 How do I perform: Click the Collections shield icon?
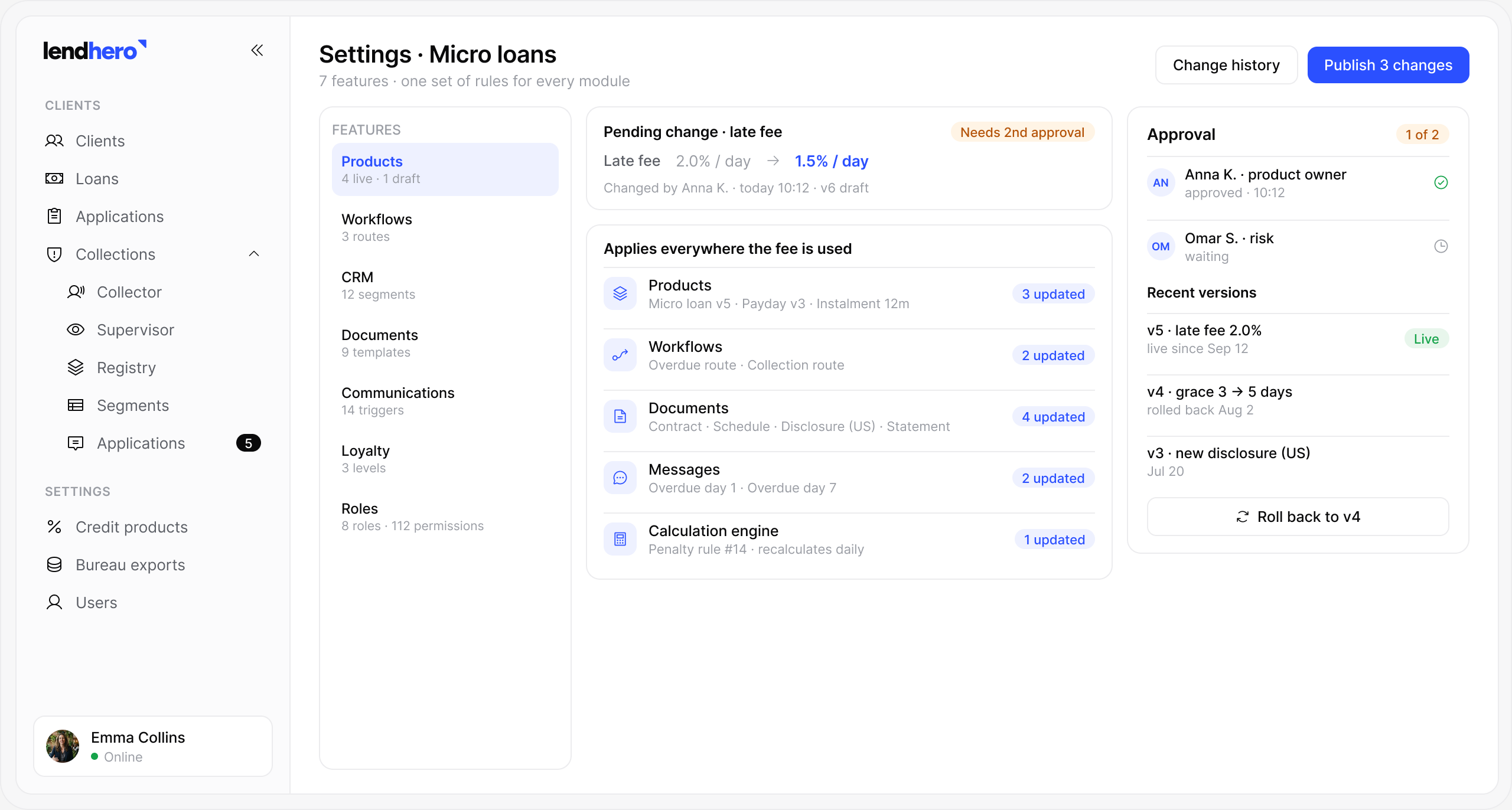click(54, 254)
